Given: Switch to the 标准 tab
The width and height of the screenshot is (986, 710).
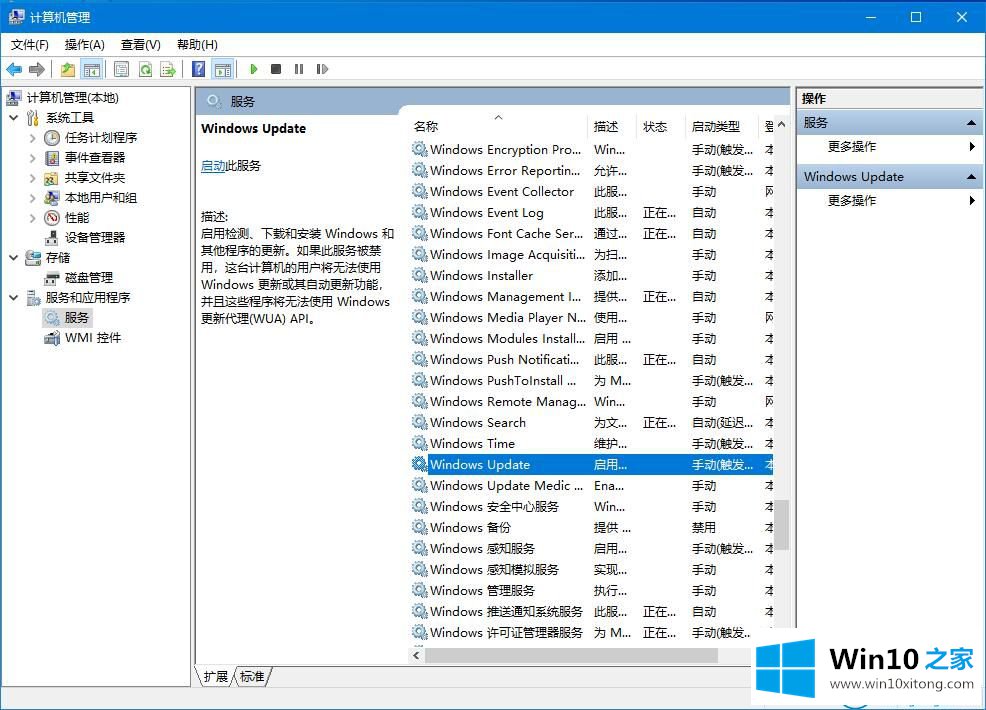Looking at the screenshot, I should (252, 677).
